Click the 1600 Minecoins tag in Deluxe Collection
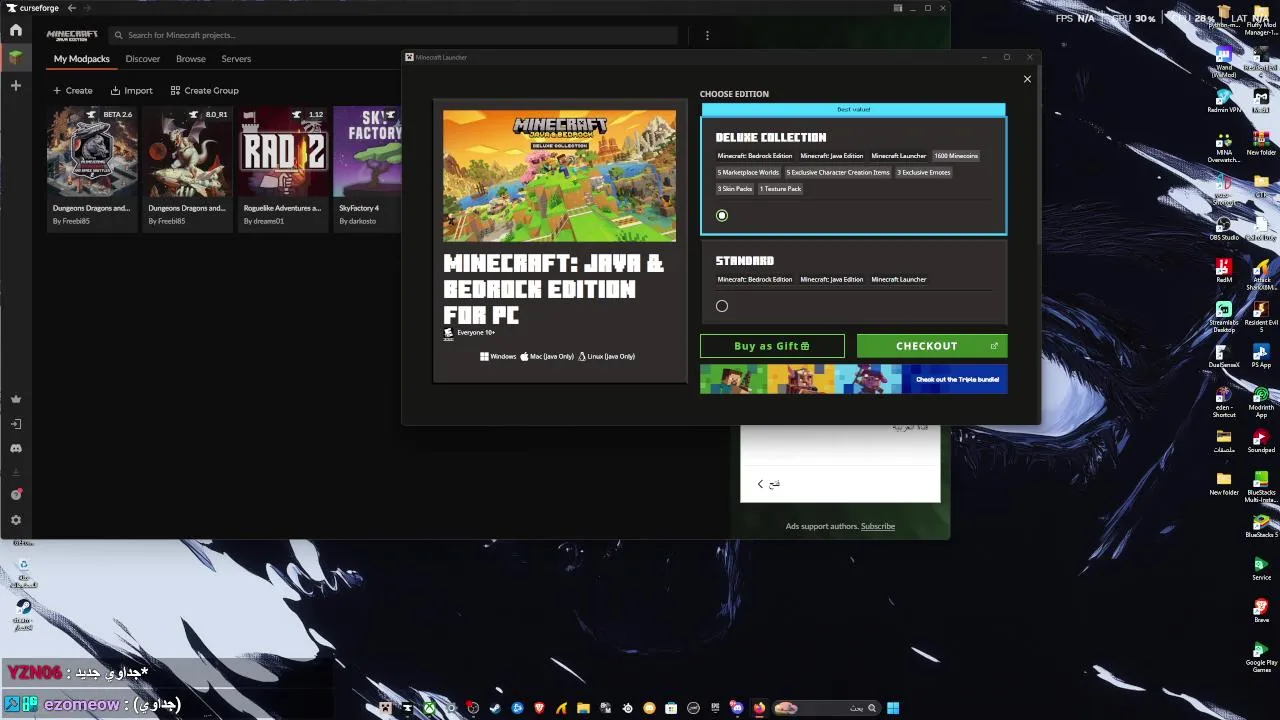The width and height of the screenshot is (1280, 720). (956, 156)
